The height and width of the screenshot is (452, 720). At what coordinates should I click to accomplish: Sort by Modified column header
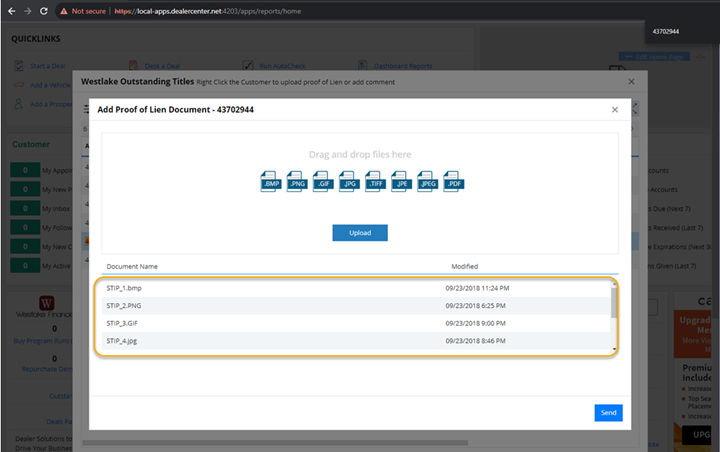pyautogui.click(x=465, y=266)
